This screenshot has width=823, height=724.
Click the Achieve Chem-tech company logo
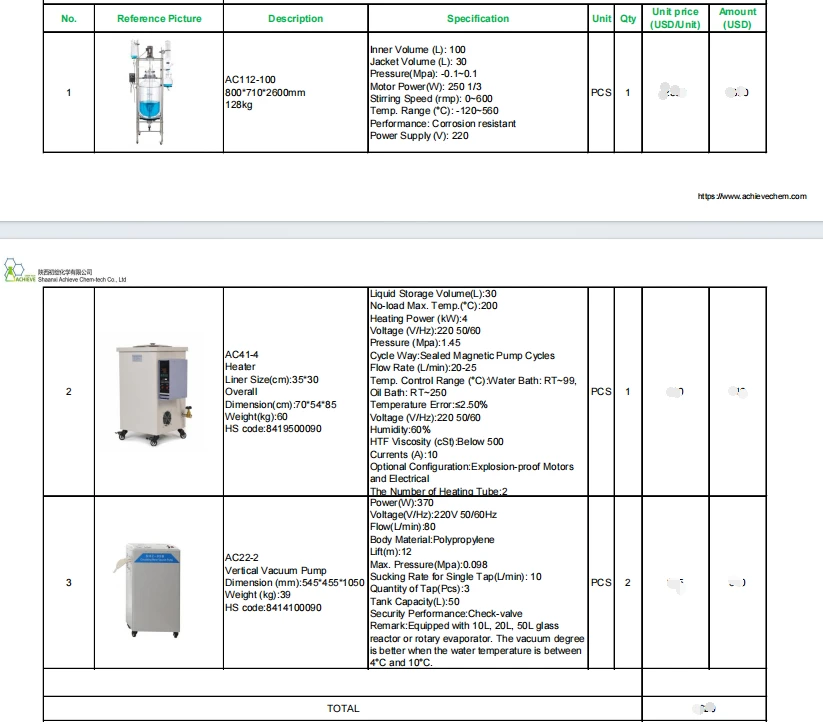65,271
